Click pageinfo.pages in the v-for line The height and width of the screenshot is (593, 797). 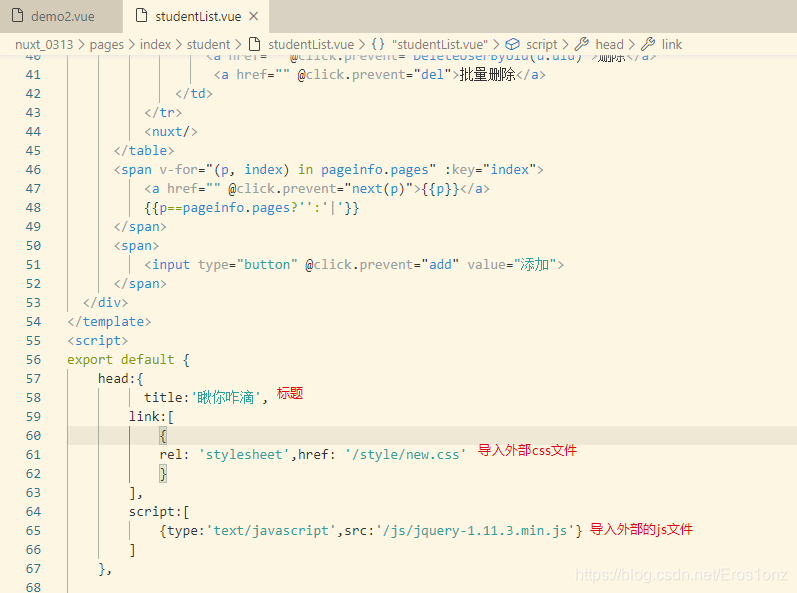(x=375, y=170)
